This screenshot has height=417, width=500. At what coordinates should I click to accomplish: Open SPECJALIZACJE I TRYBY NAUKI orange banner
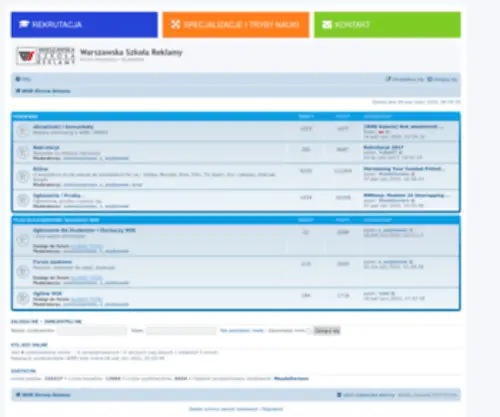(236, 25)
